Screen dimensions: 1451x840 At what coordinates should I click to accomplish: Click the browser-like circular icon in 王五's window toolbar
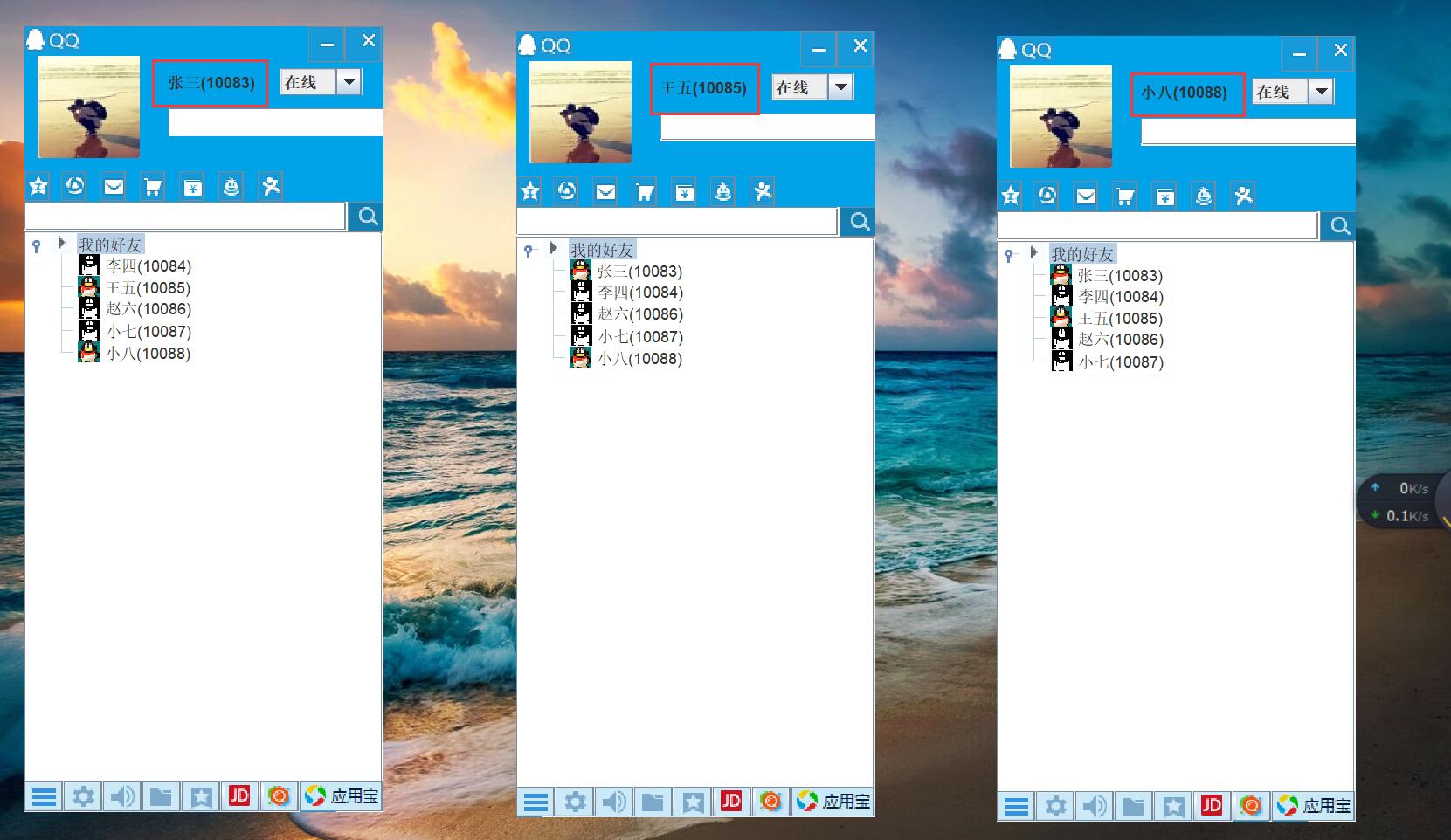567,191
